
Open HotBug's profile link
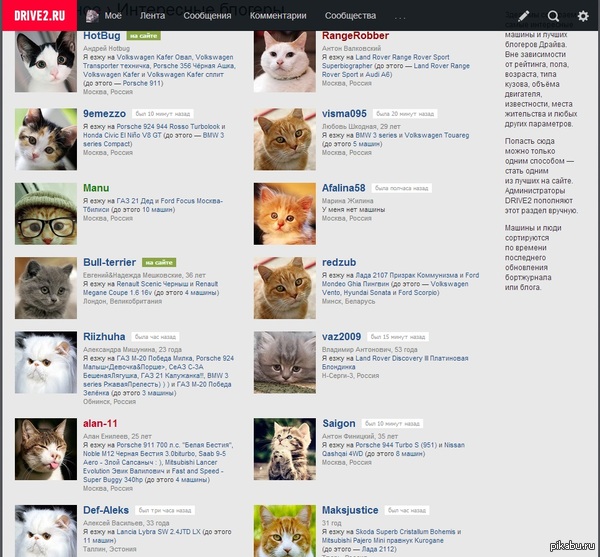click(x=102, y=36)
